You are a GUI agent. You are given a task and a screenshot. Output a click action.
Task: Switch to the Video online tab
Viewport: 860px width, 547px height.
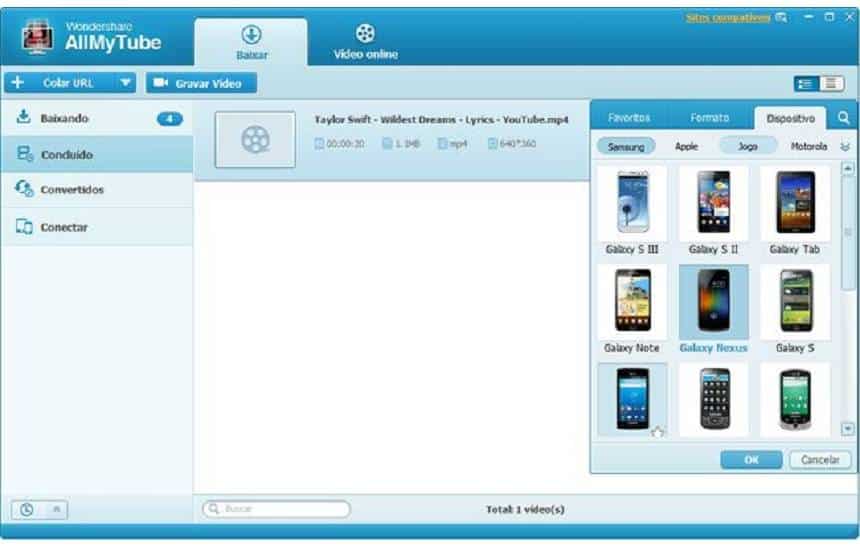[365, 42]
